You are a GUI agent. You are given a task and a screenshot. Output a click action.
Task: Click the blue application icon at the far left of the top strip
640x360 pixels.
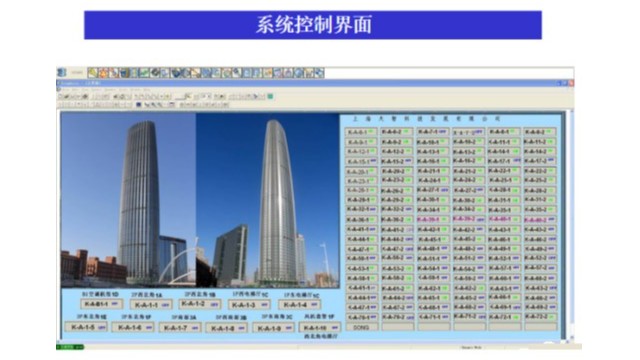(x=62, y=73)
